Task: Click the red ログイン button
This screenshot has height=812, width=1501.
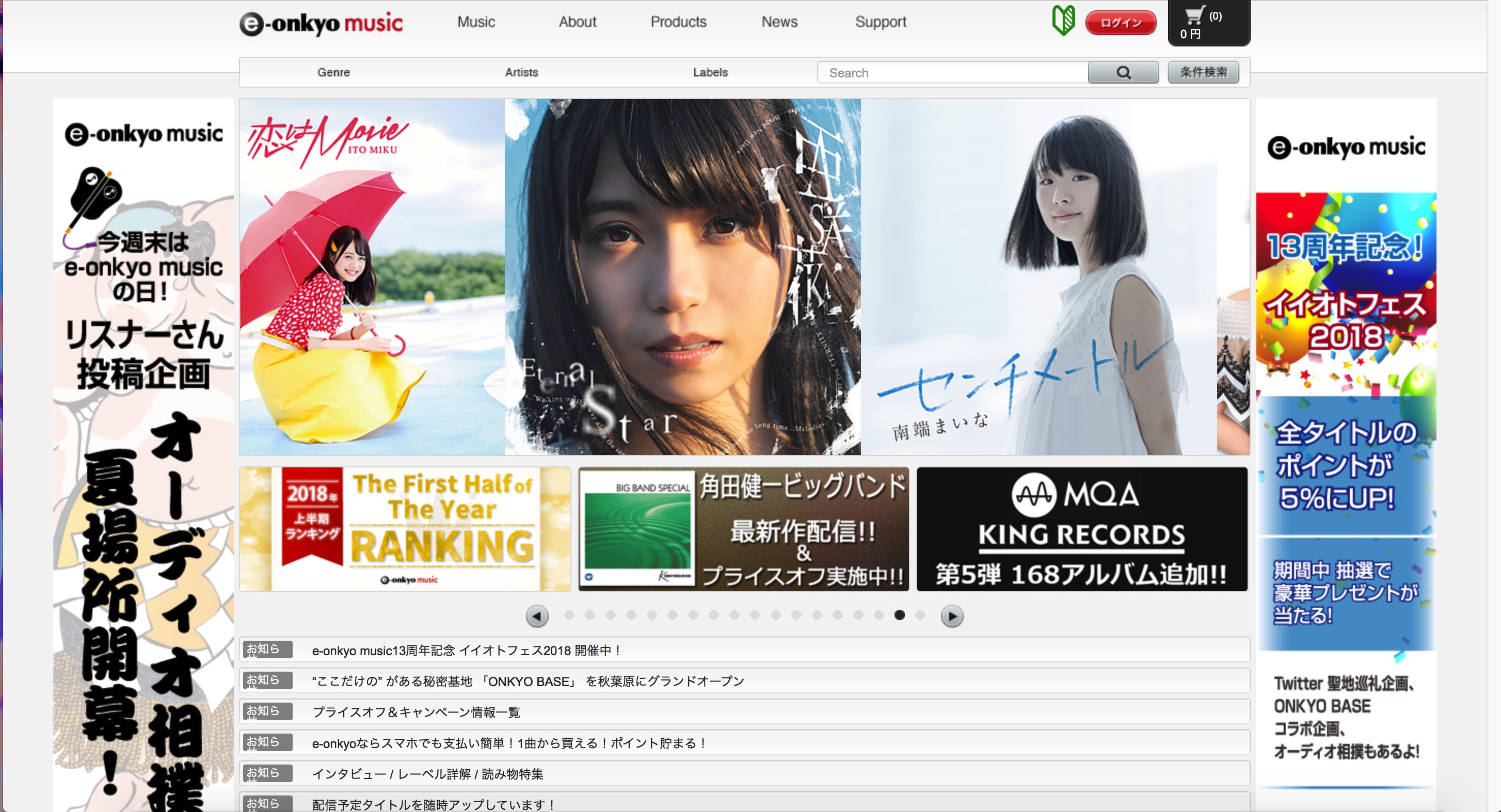Action: pyautogui.click(x=1121, y=23)
